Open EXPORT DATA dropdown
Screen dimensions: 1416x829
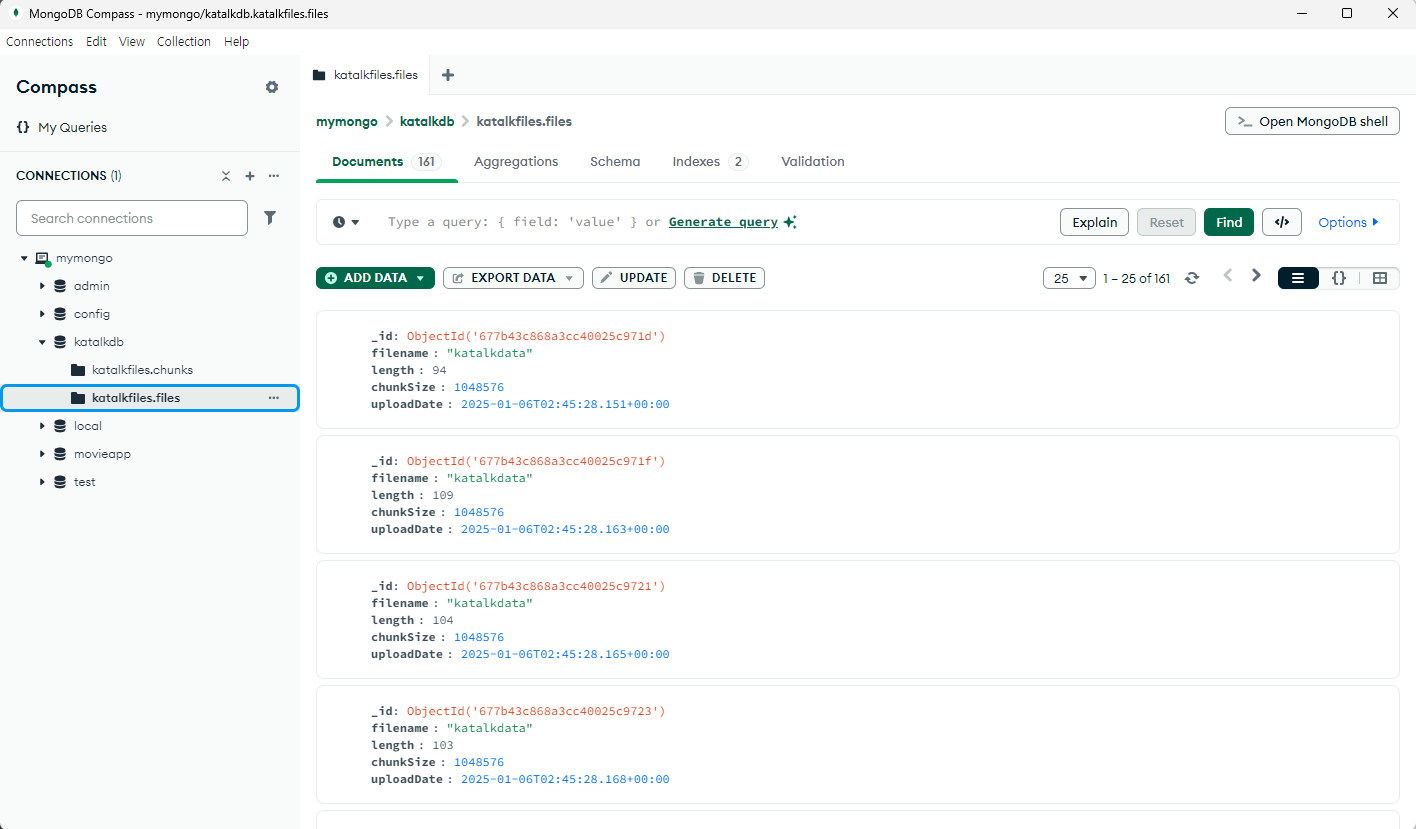[513, 278]
